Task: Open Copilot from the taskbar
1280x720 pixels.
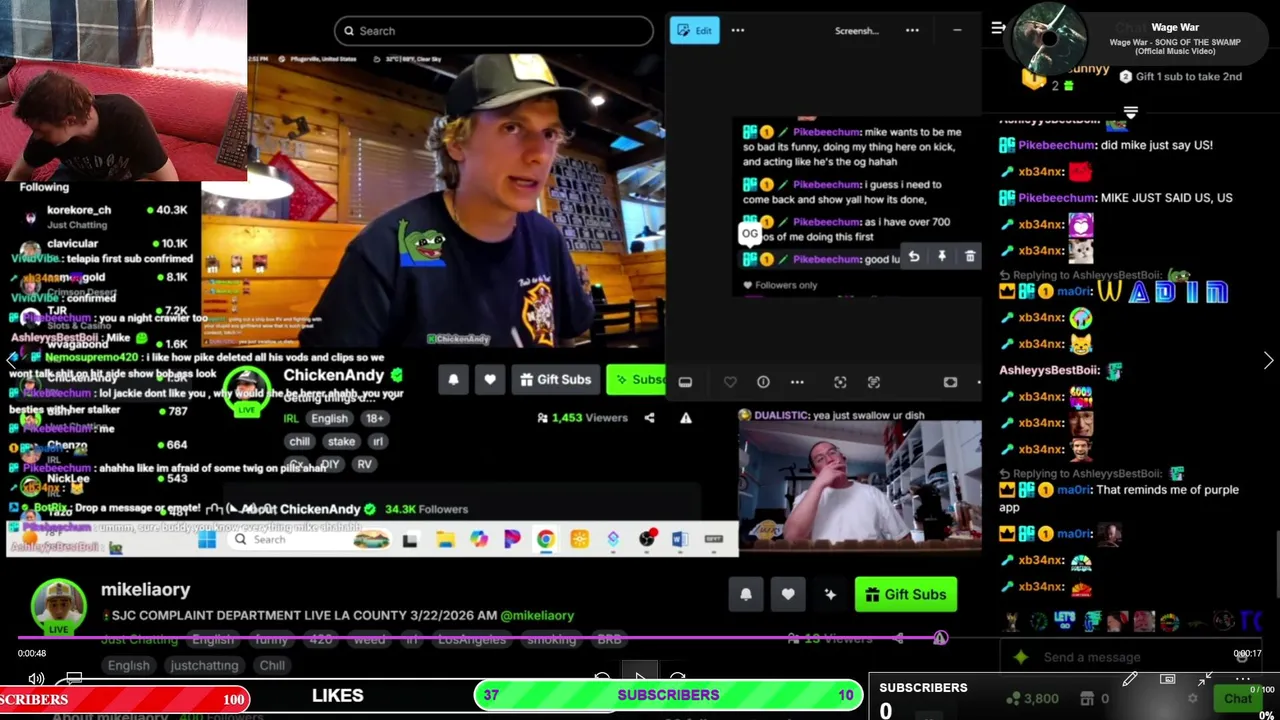Action: coord(479,540)
